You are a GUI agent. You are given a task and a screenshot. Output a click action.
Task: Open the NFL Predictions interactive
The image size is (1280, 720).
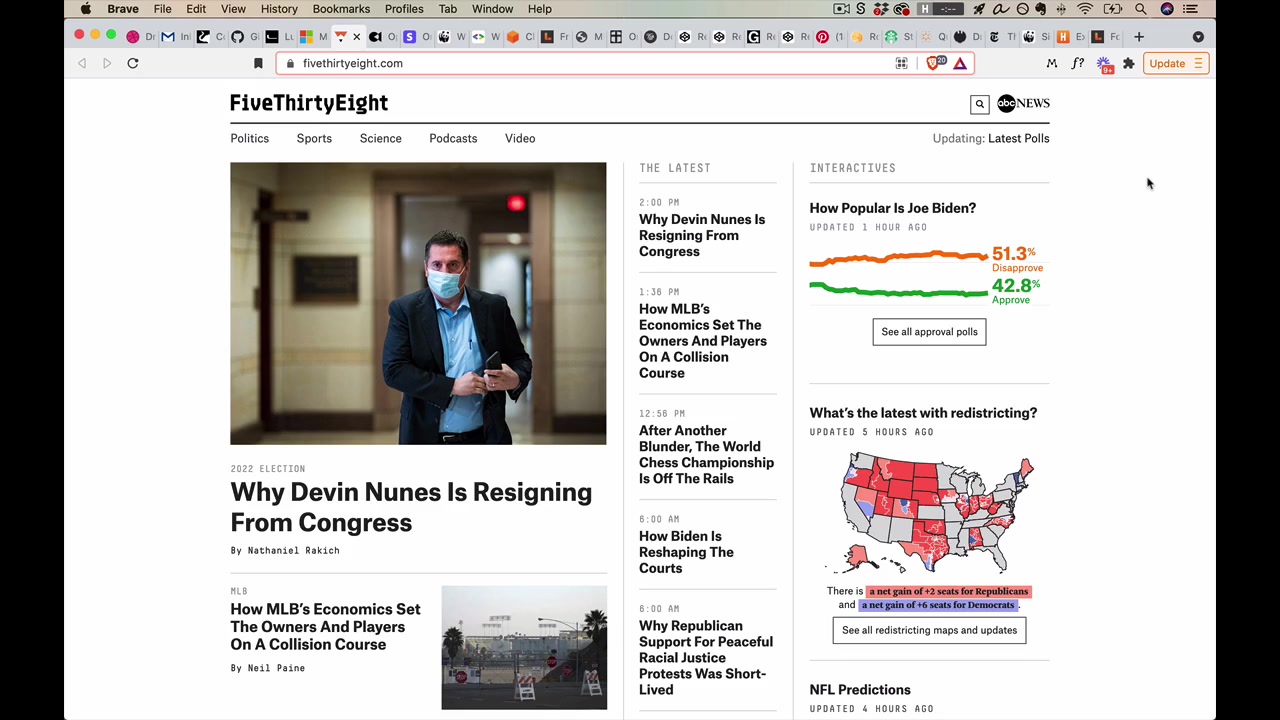point(860,690)
